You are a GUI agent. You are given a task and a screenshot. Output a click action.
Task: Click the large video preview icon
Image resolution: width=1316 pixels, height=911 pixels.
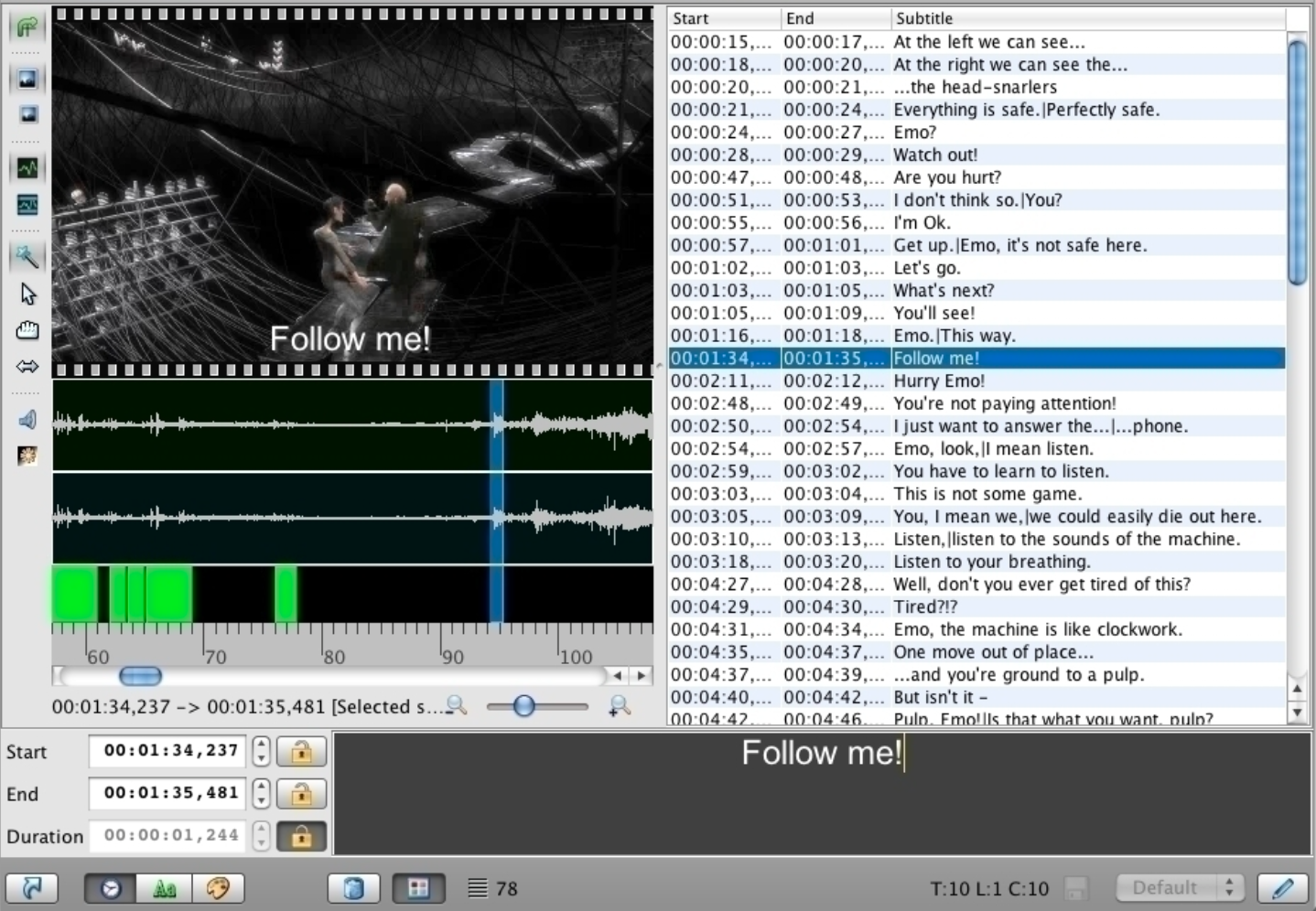pyautogui.click(x=27, y=79)
